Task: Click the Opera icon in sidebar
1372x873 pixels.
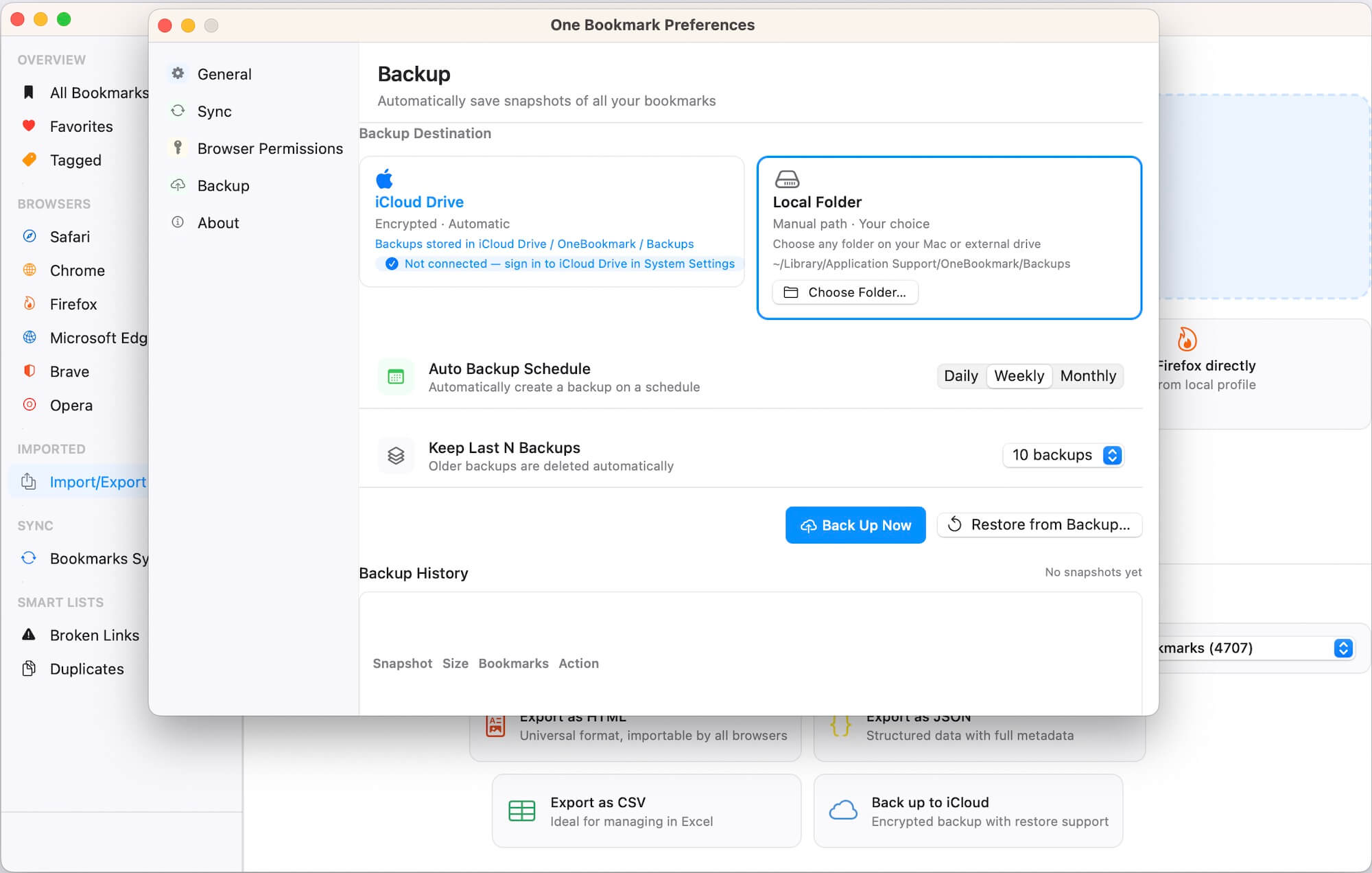Action: point(29,404)
